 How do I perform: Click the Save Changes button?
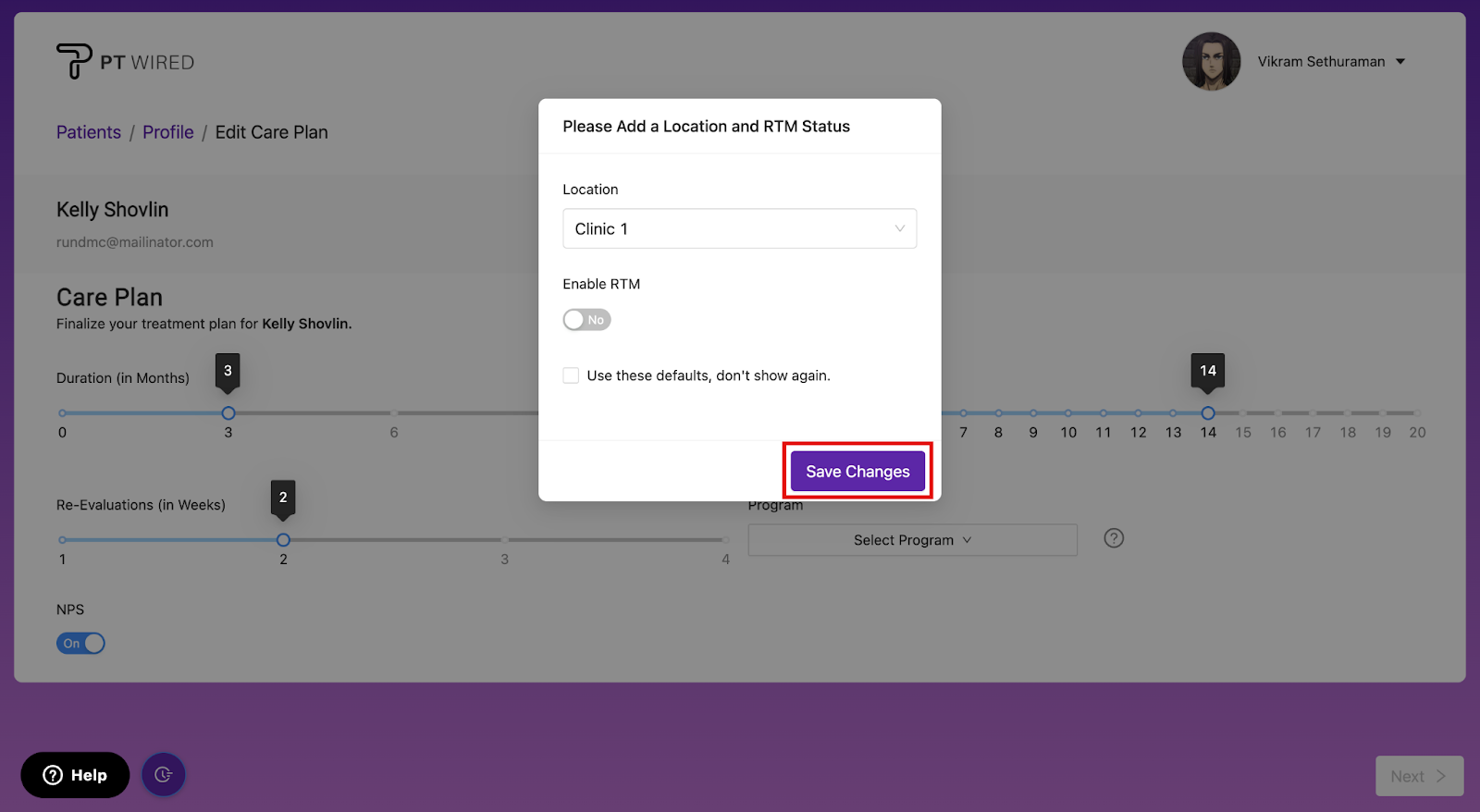[x=857, y=472]
